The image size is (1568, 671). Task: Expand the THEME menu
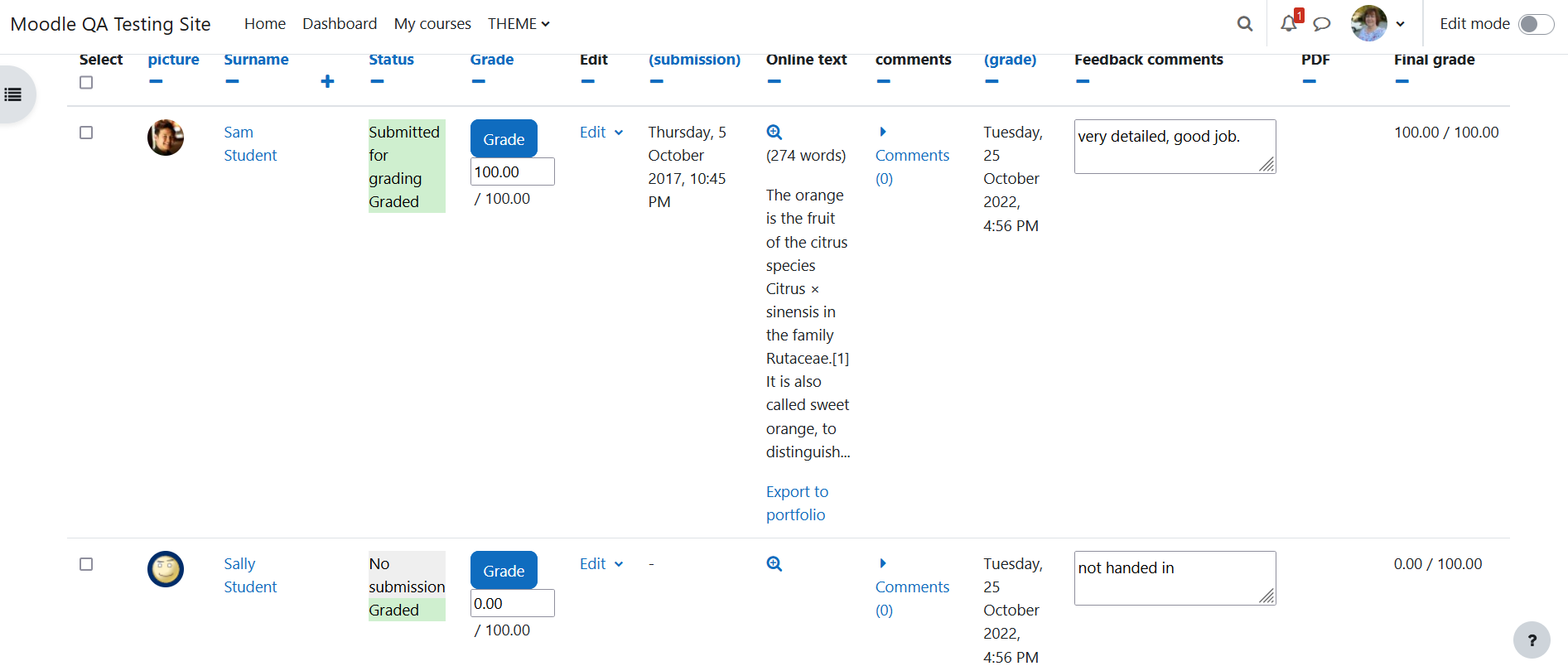(x=519, y=24)
